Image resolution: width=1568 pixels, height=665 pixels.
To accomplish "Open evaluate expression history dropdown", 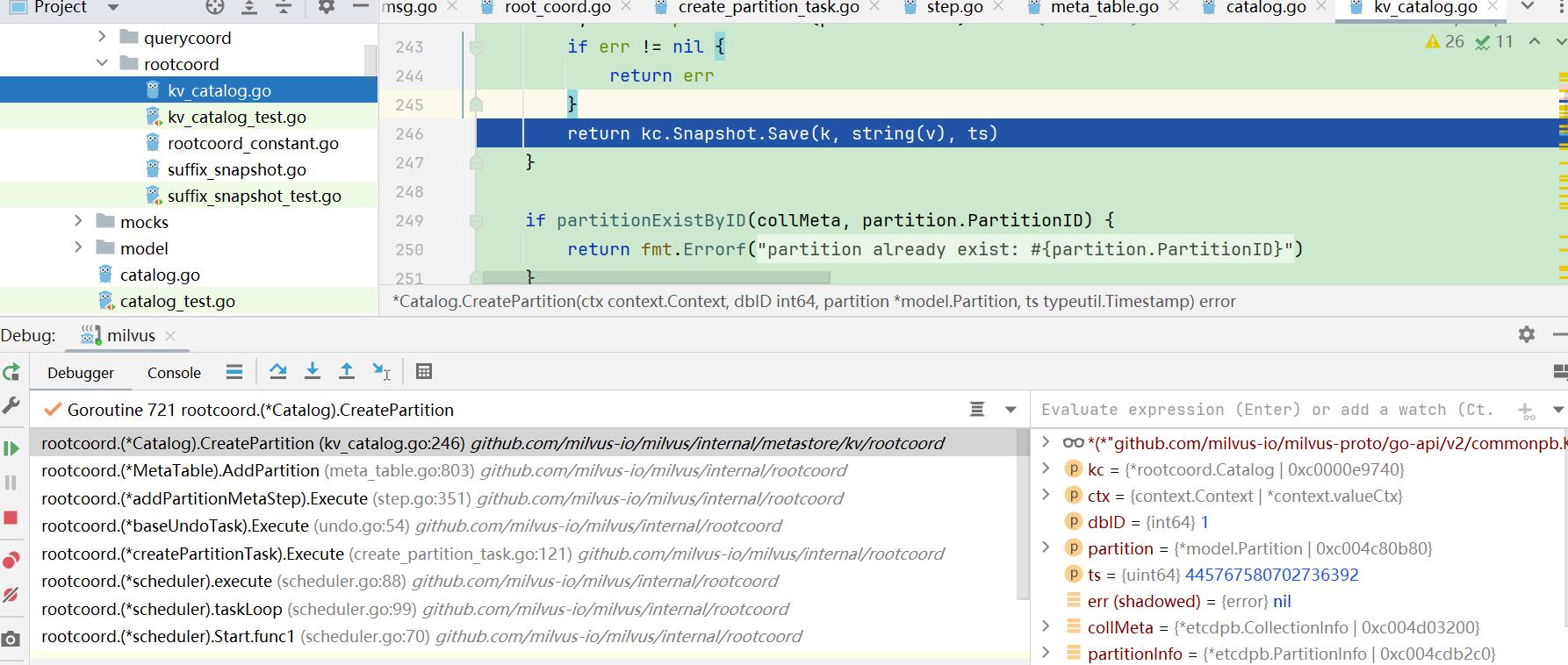I will 1557,410.
